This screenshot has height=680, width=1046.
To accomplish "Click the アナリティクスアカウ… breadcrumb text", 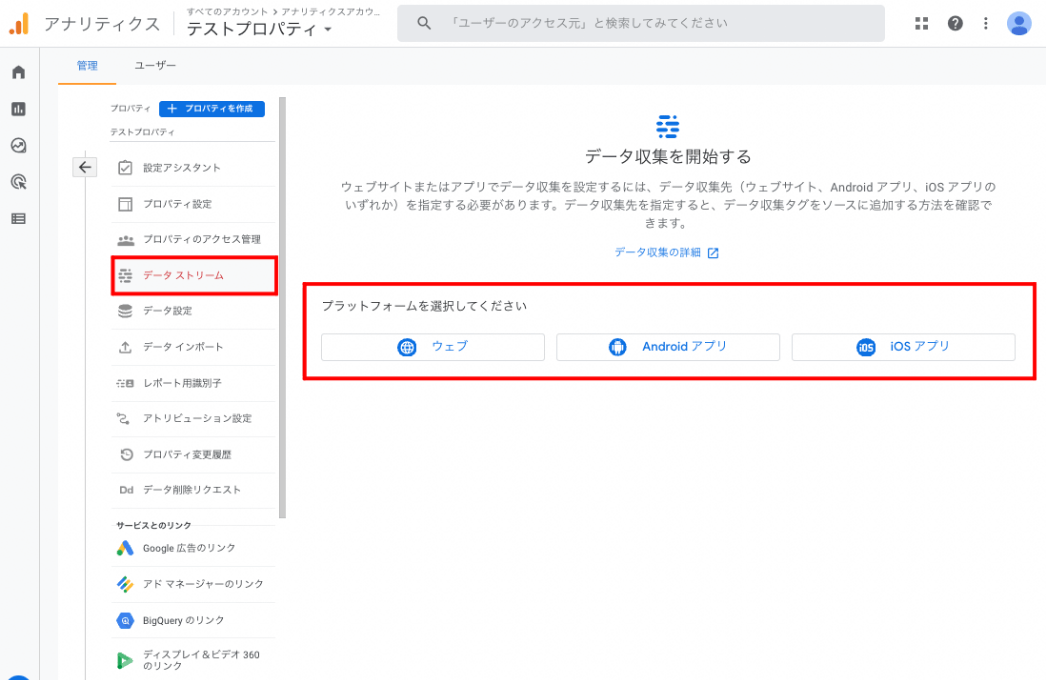I will tap(331, 11).
